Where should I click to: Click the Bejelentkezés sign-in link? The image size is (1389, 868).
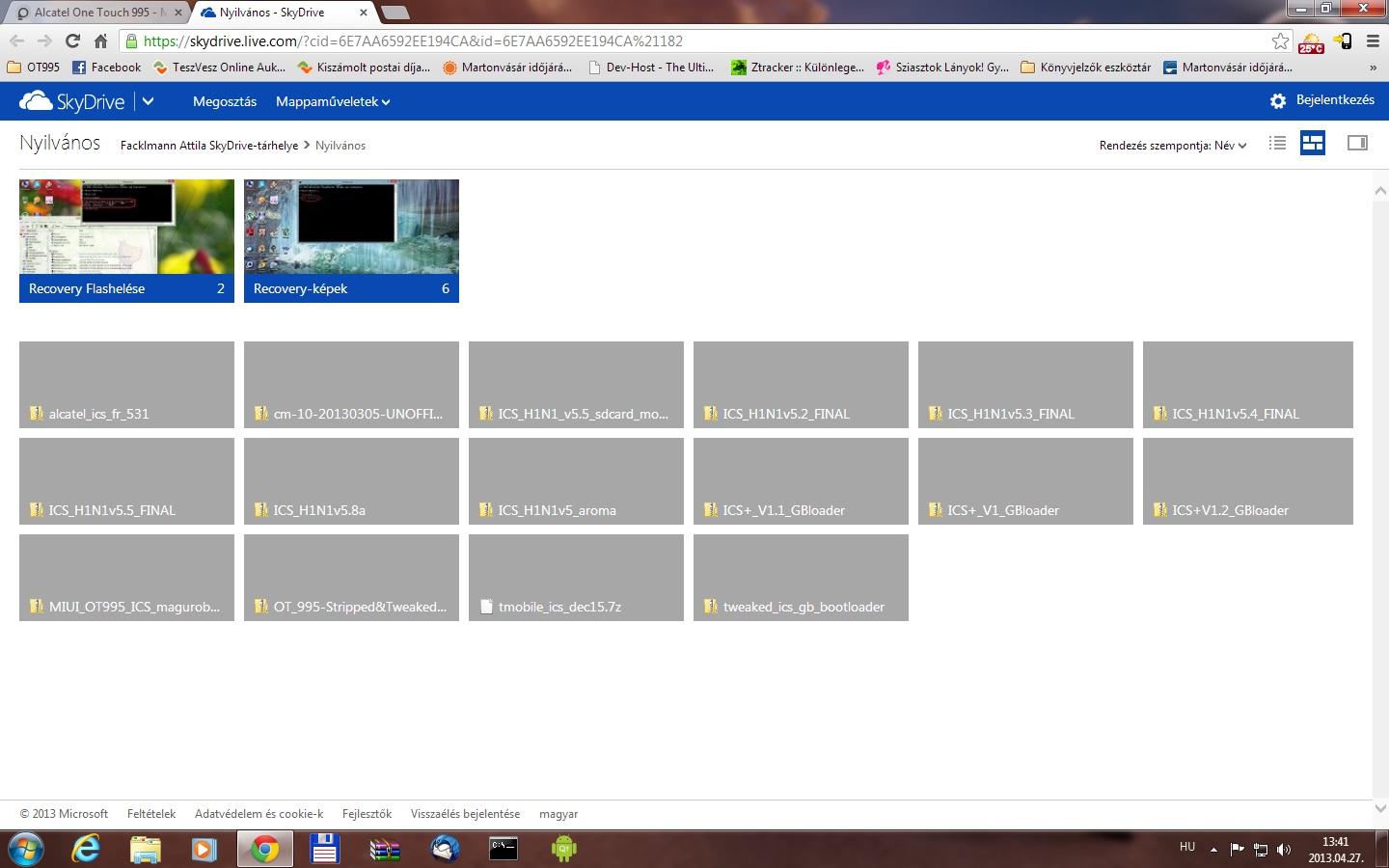tap(1335, 100)
